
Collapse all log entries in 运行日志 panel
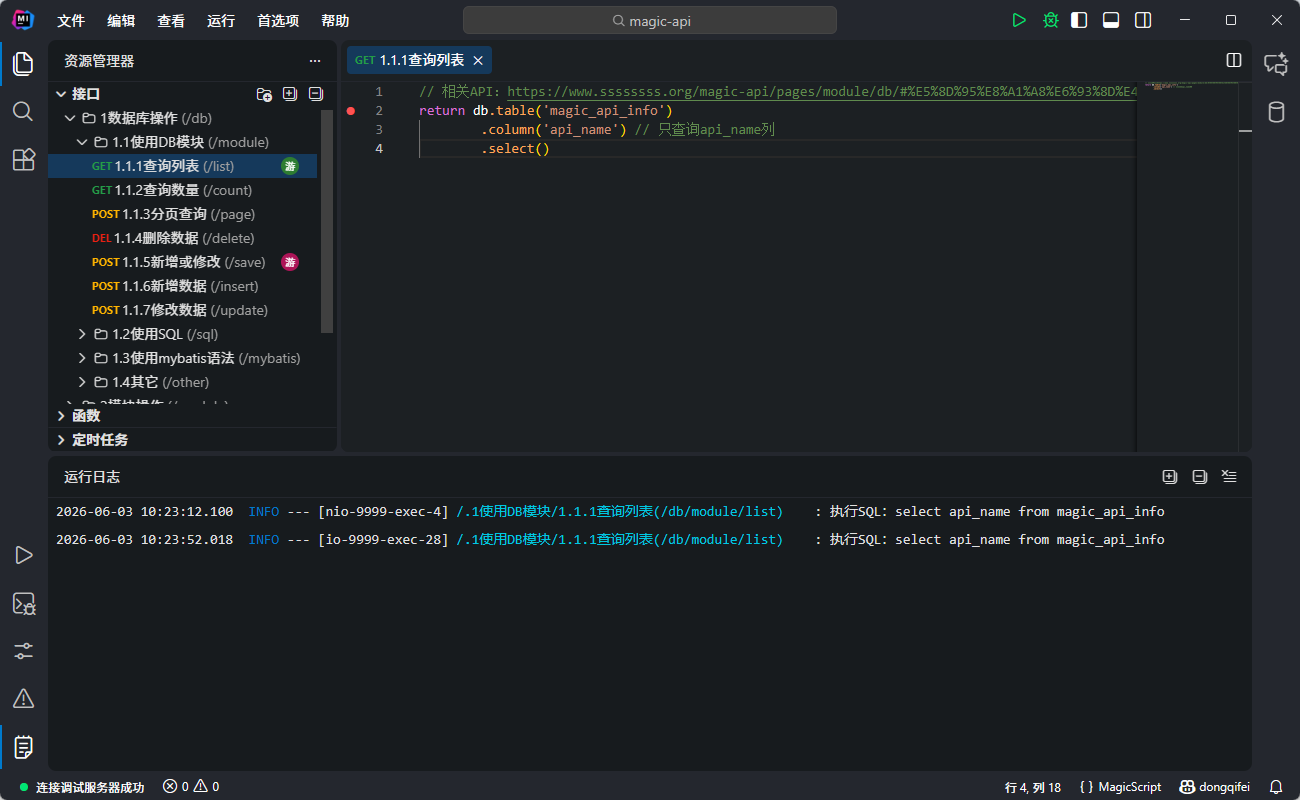tap(1200, 477)
